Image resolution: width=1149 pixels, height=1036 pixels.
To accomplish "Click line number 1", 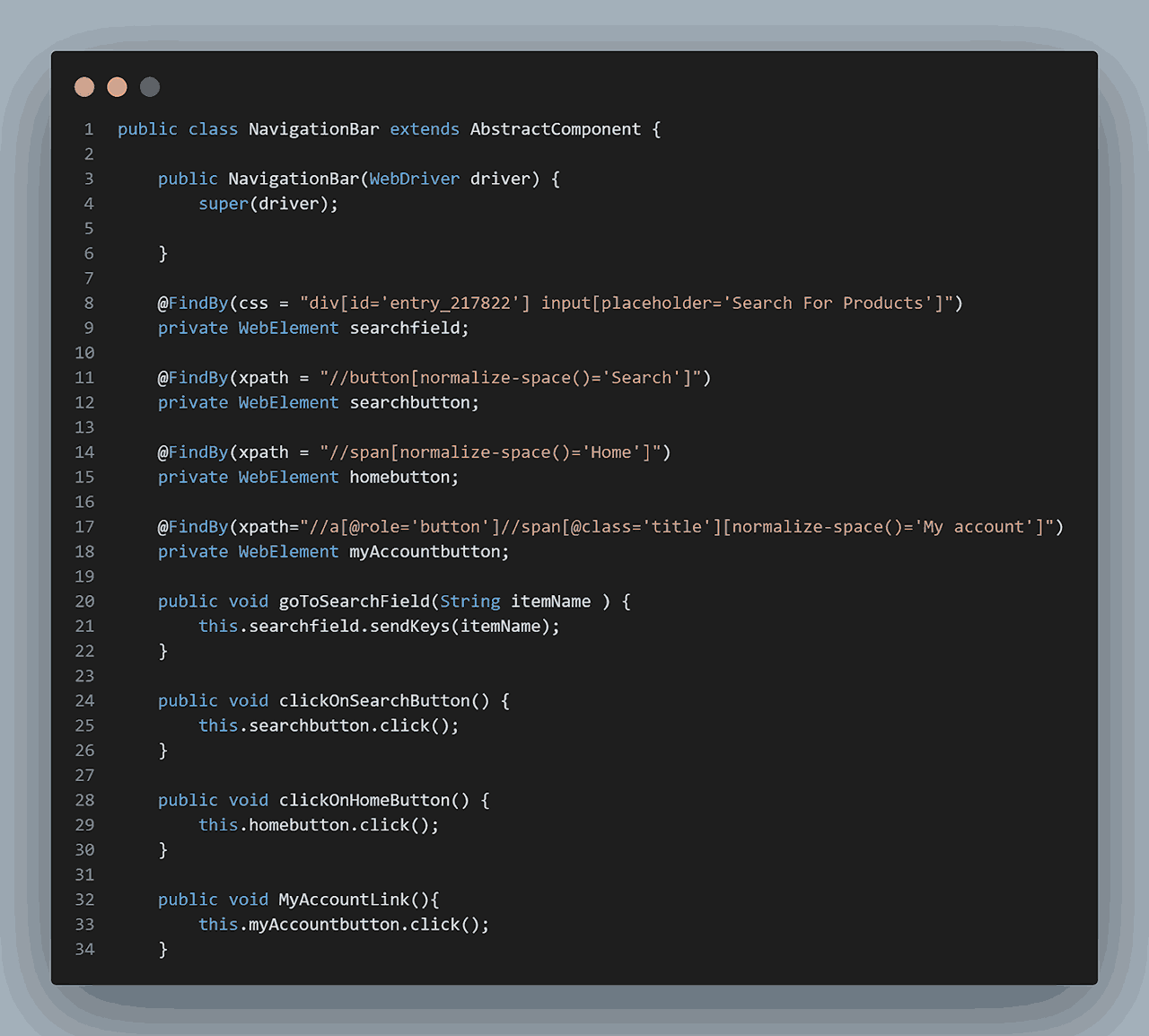I will coord(89,129).
